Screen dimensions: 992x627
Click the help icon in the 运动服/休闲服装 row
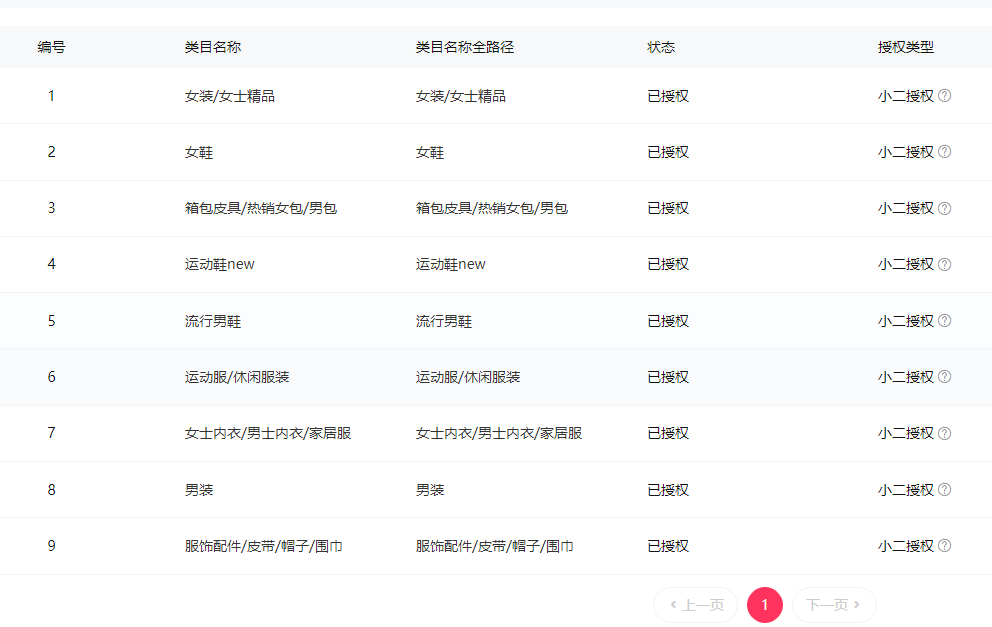pos(944,377)
